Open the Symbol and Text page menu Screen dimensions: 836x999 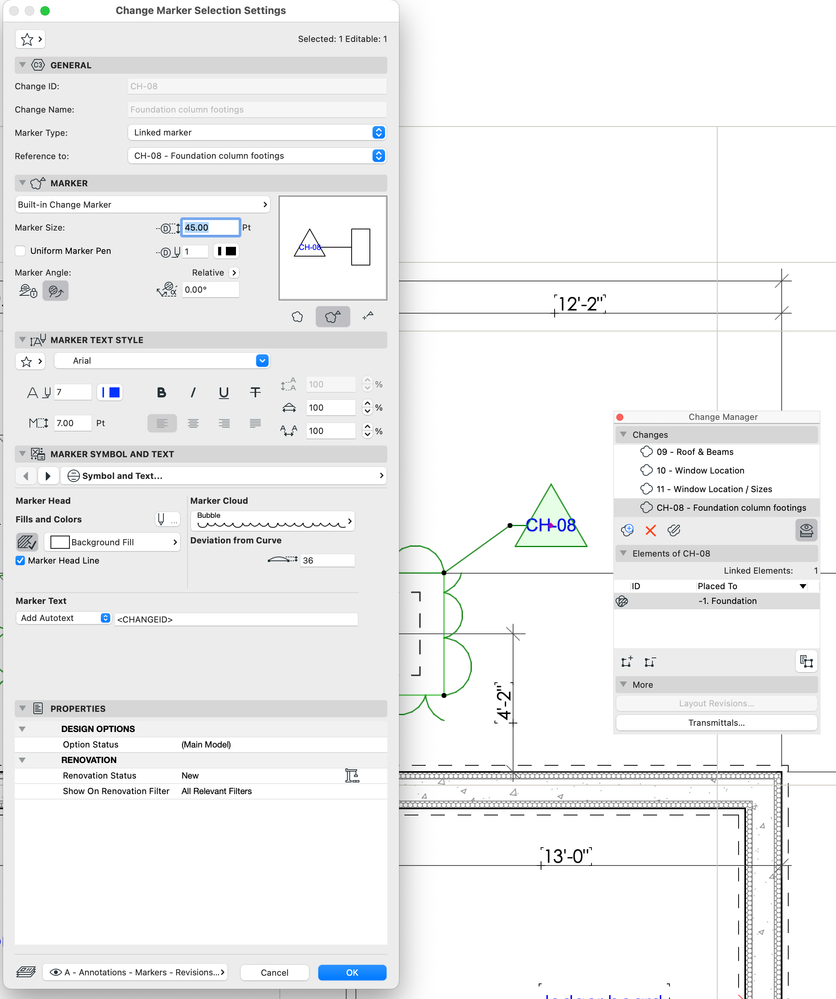(224, 476)
